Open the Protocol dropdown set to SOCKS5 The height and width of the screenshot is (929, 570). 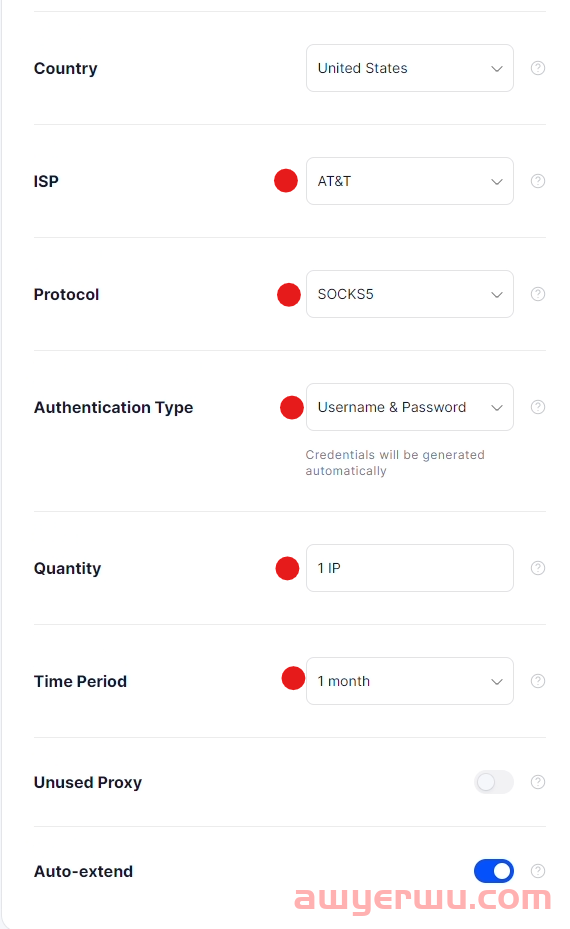[409, 294]
